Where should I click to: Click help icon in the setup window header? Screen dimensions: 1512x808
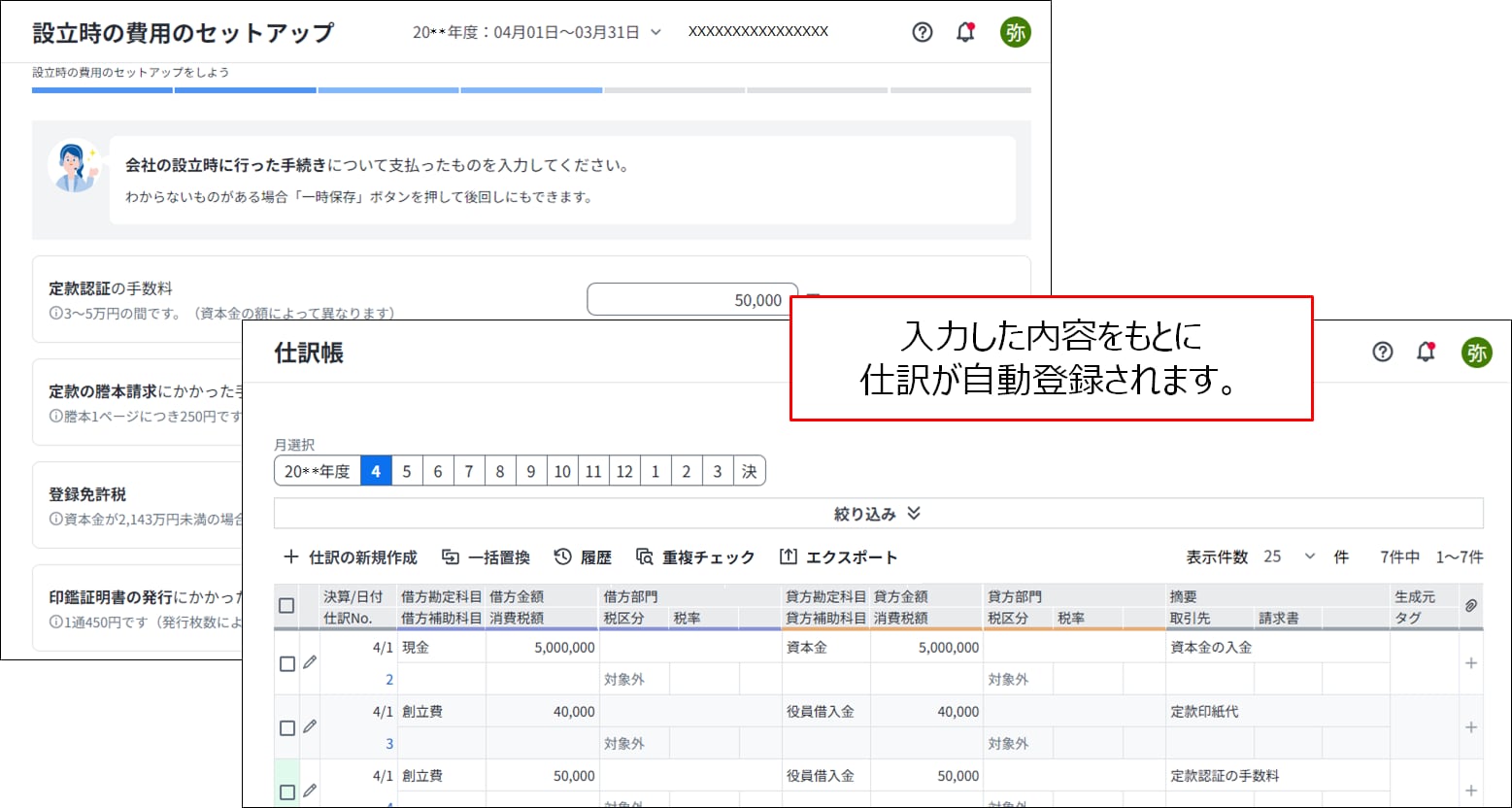[x=923, y=32]
